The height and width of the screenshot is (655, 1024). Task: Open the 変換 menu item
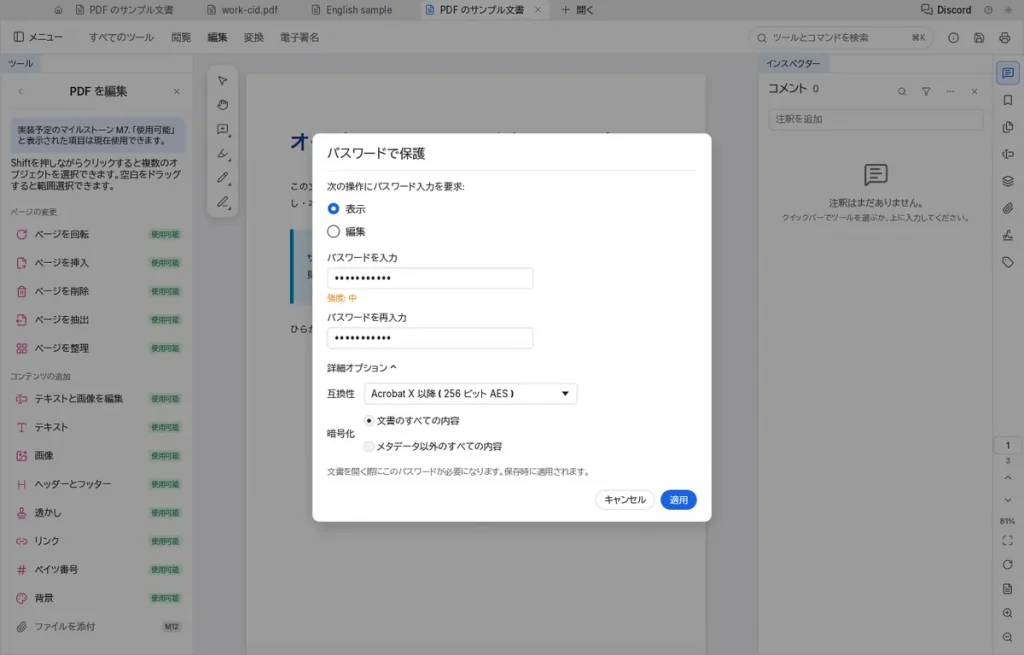click(253, 37)
